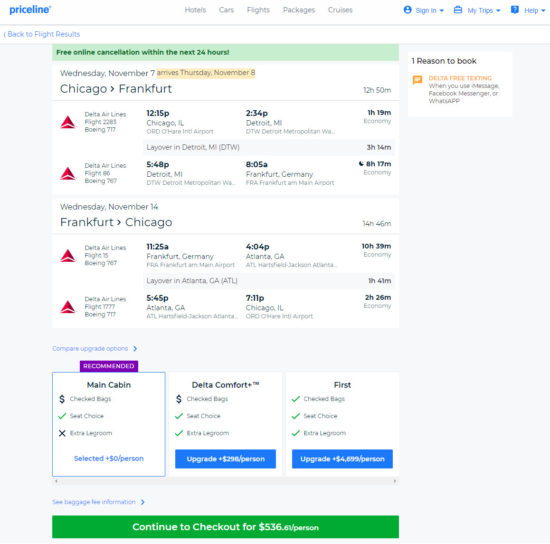Image resolution: width=550 pixels, height=544 pixels.
Task: Click the First Extra Legroom checkmark
Action: point(296,433)
